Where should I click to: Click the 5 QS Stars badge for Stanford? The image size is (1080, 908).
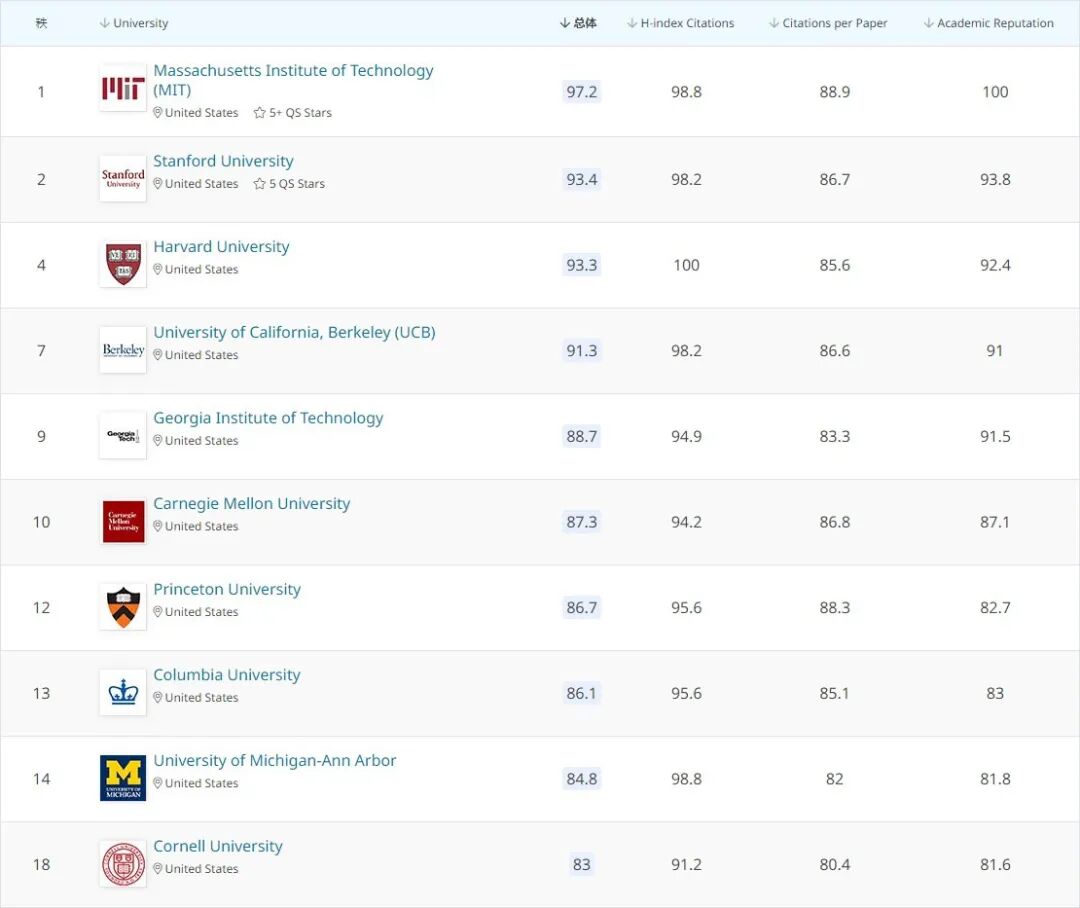click(289, 184)
